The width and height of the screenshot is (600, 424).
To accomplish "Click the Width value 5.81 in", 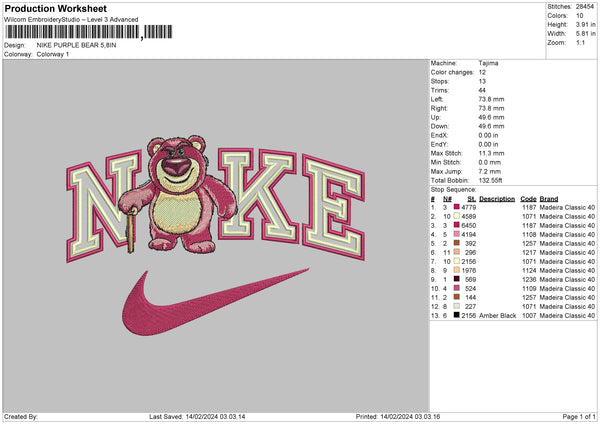I will point(585,34).
